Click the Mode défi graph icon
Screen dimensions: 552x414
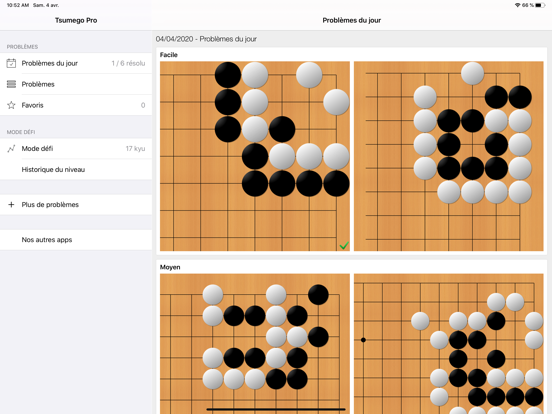click(11, 149)
